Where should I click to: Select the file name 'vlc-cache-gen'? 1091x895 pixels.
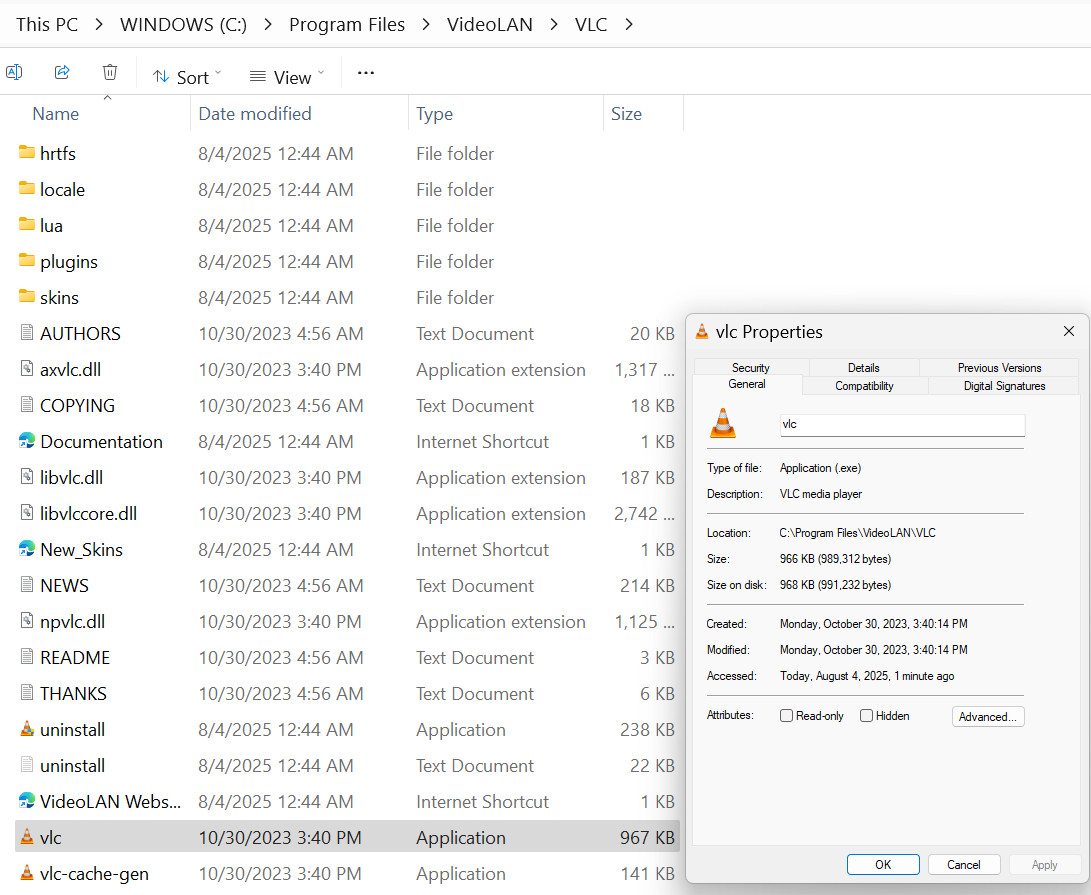[x=94, y=874]
